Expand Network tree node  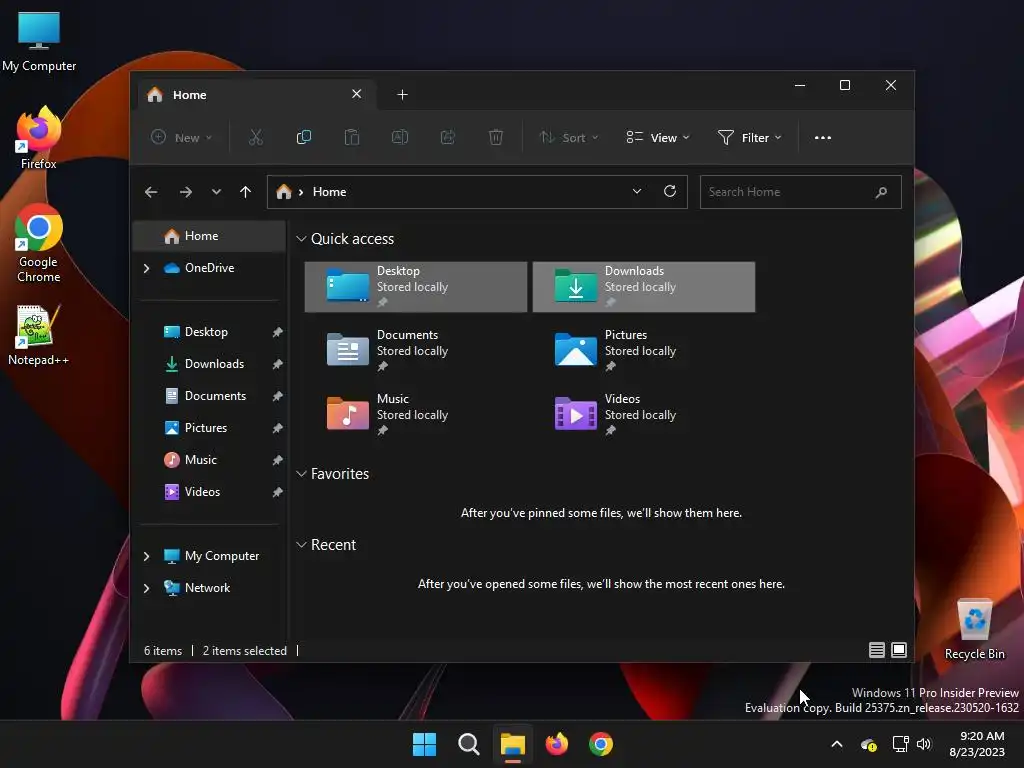point(146,588)
